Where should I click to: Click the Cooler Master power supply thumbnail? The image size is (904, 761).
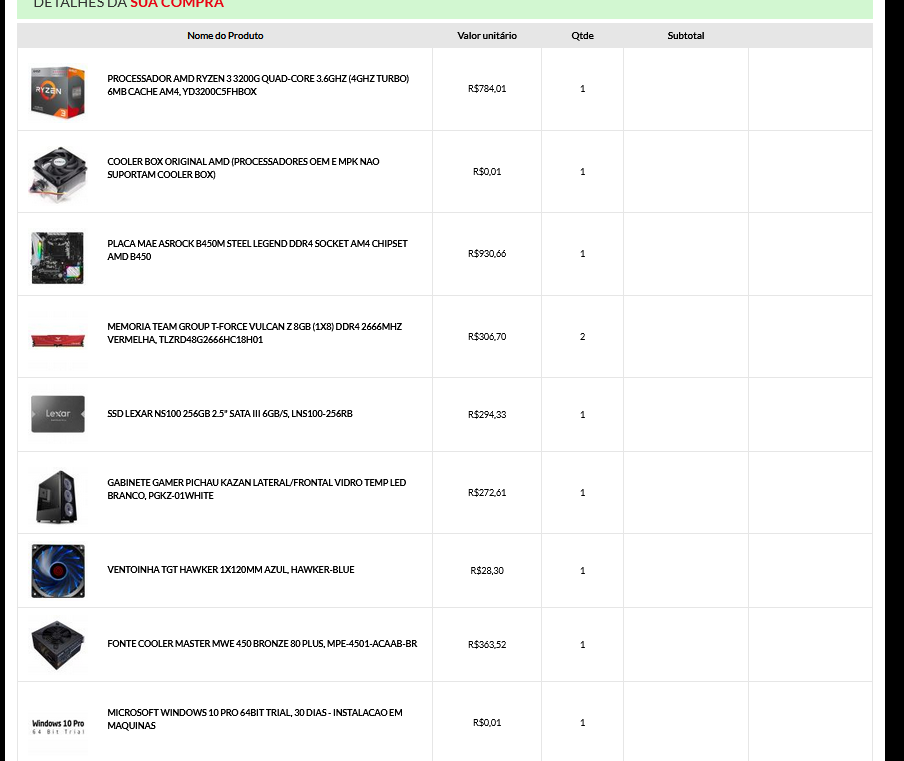(58, 645)
